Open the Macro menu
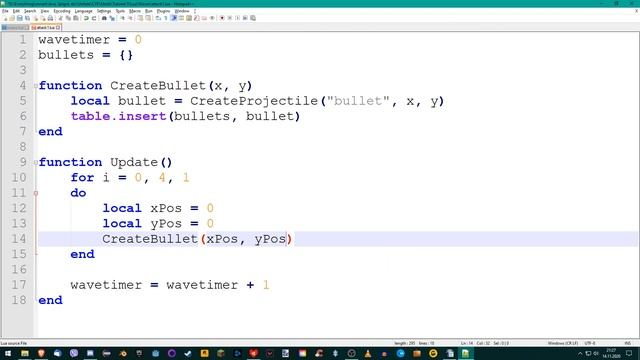The image size is (640, 360). point(135,11)
